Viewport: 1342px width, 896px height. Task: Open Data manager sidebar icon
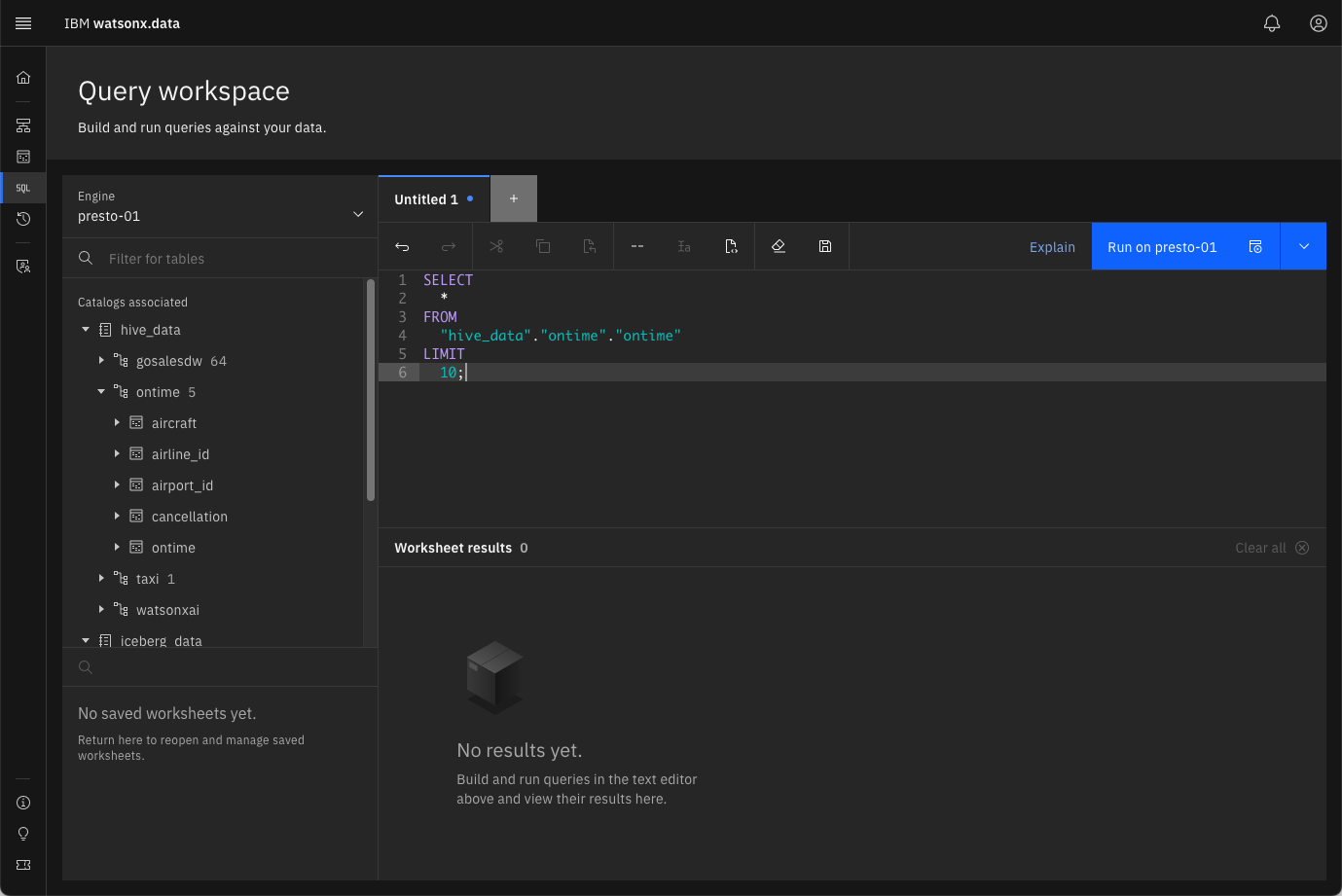[23, 157]
